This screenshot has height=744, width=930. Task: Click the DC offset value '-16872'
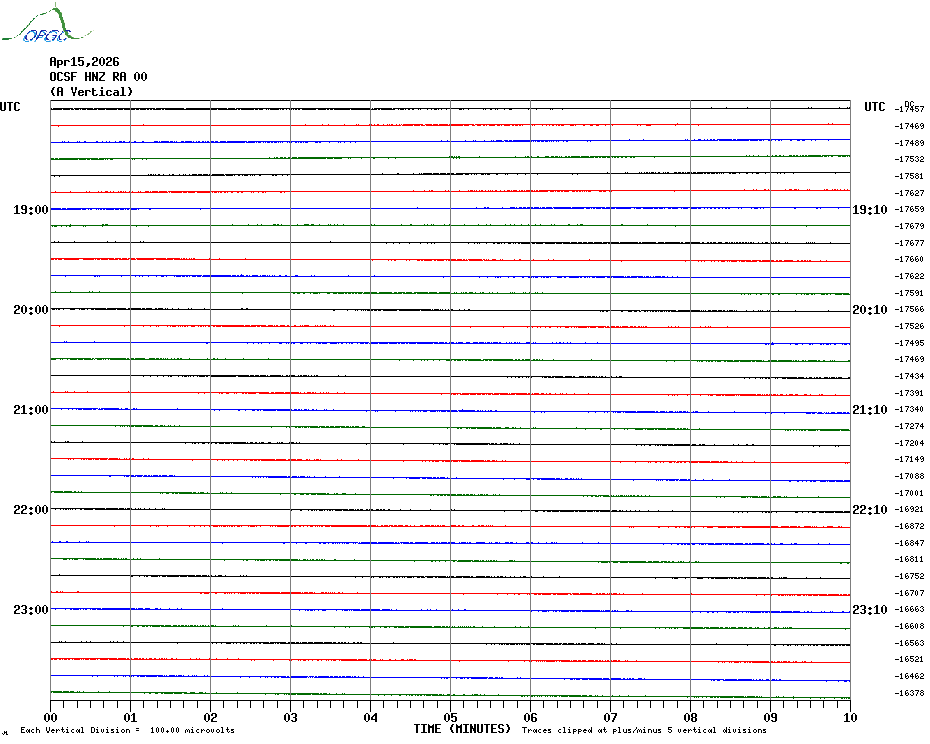[910, 526]
